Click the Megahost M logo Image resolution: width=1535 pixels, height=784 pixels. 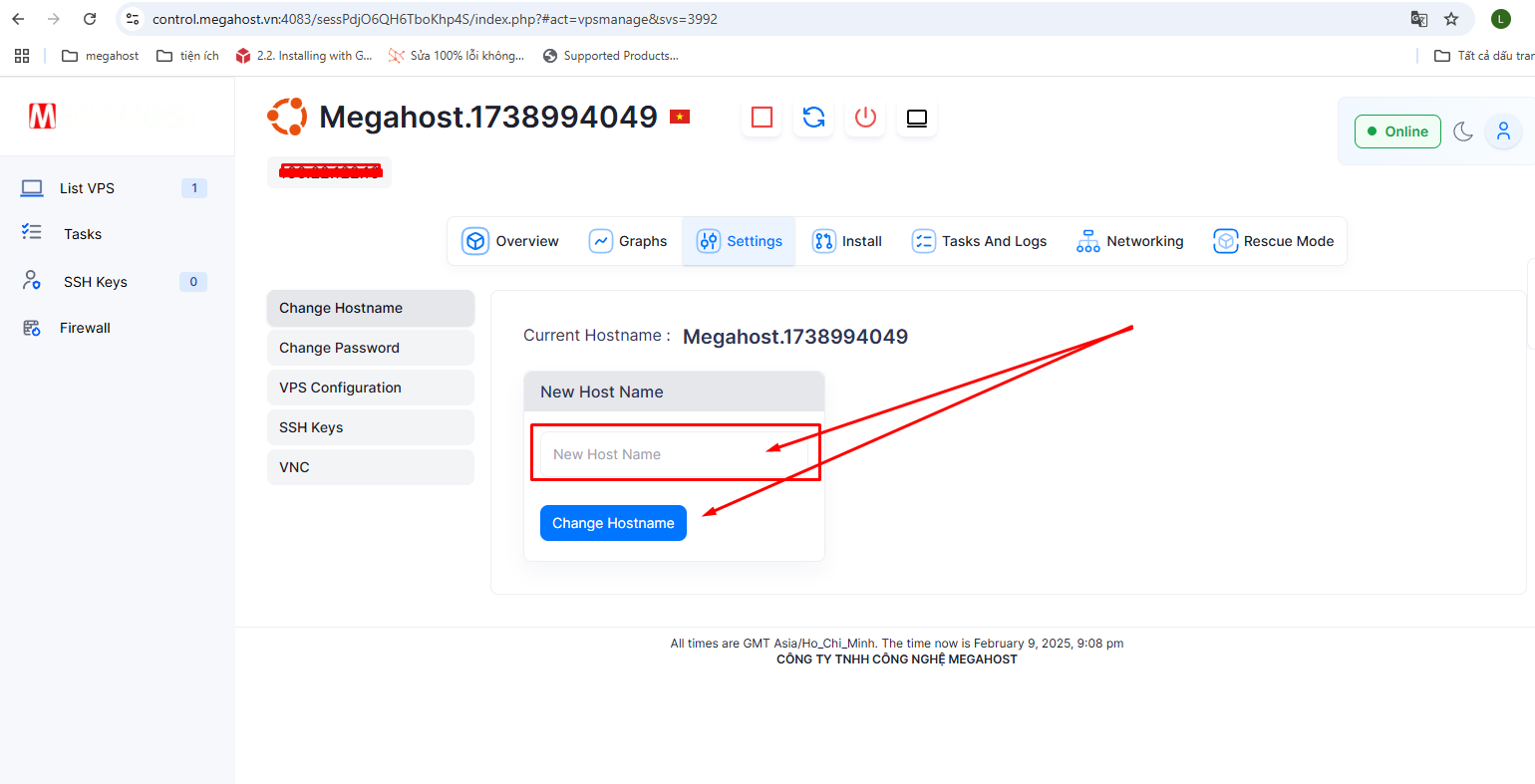42,117
